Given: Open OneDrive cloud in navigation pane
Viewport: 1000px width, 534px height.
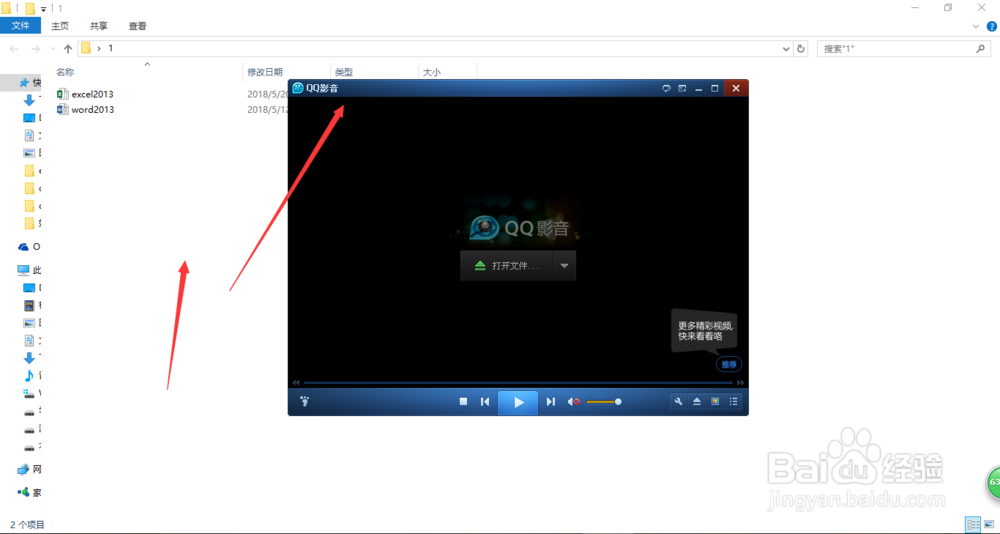Looking at the screenshot, I should pos(24,246).
